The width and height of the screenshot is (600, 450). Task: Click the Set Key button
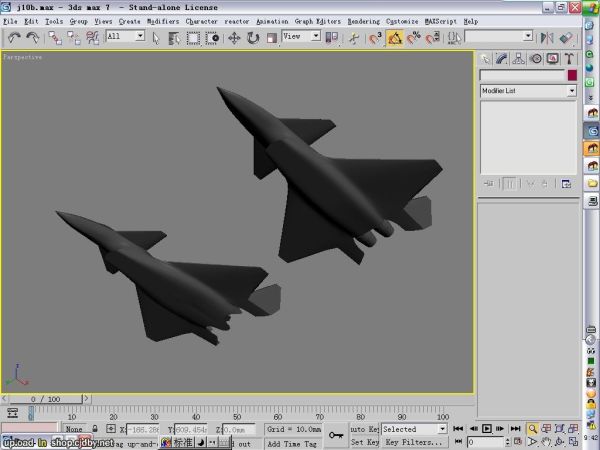coord(365,442)
